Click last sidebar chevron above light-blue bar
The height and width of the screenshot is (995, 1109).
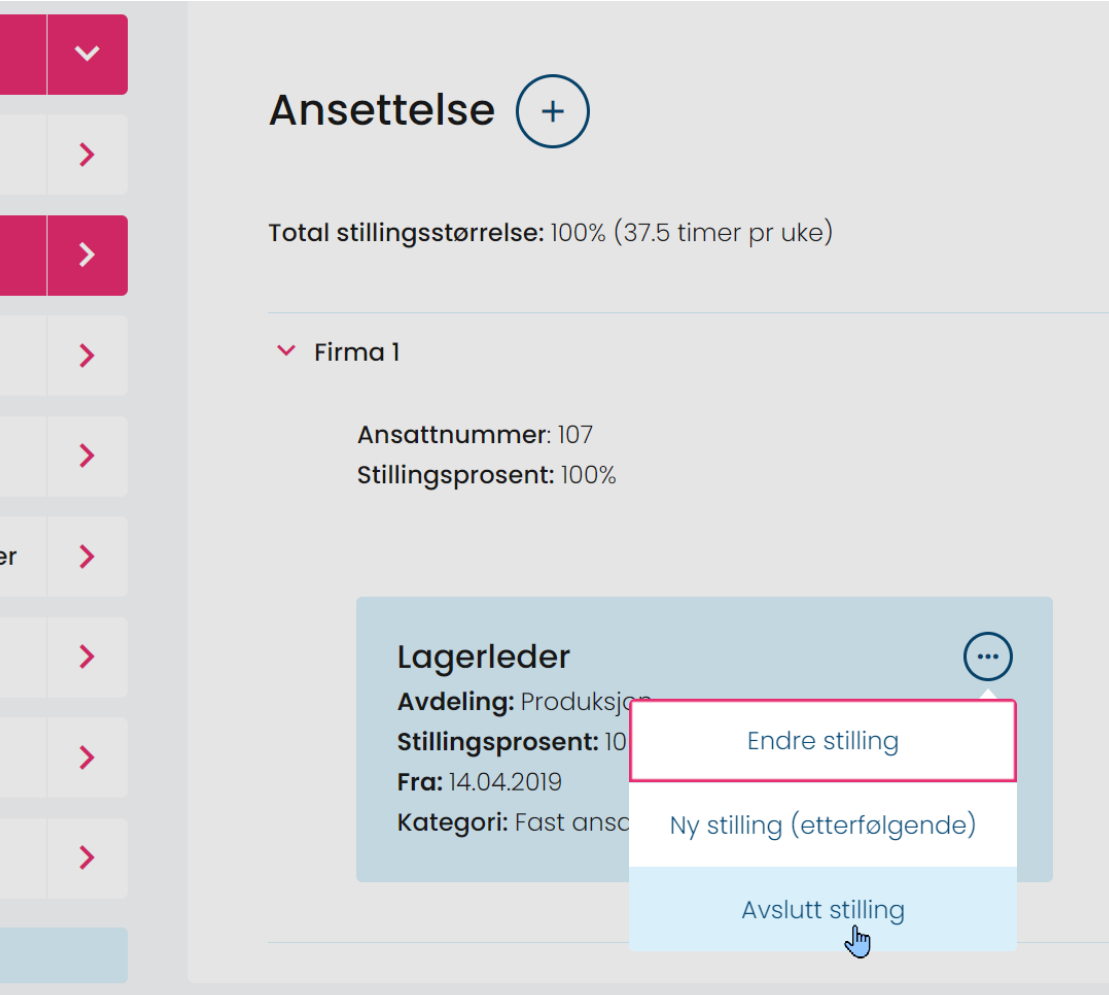[x=87, y=858]
